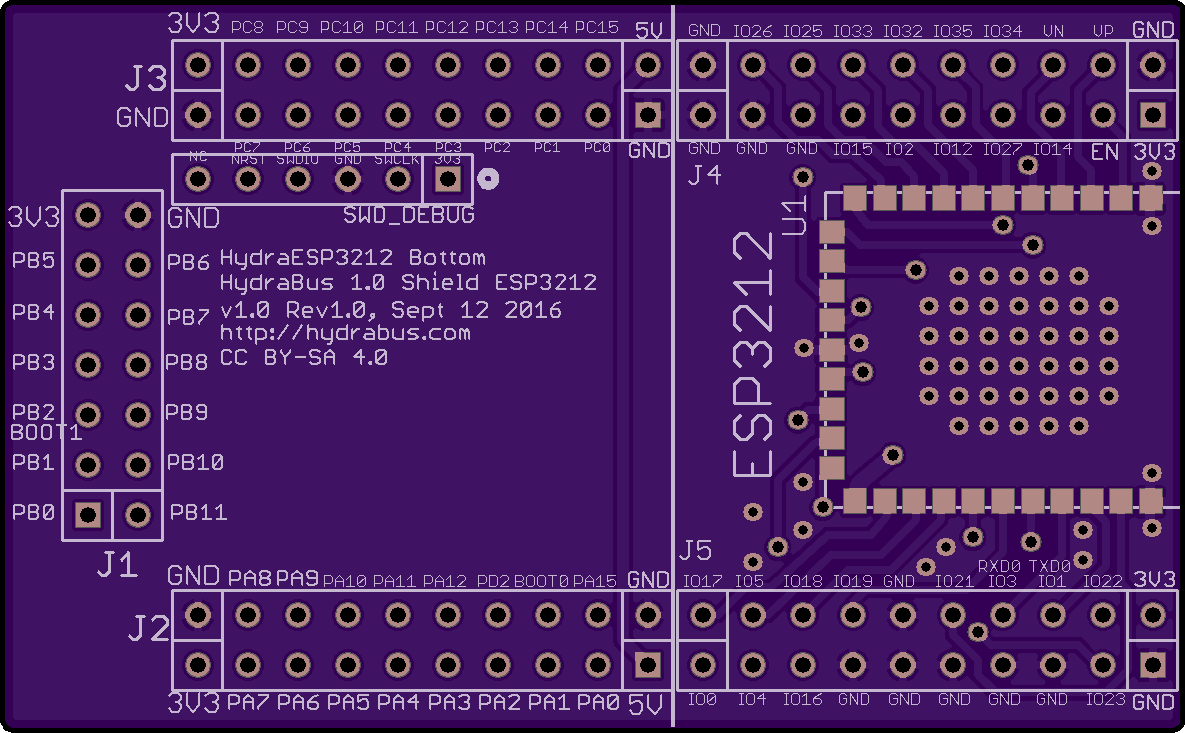
Task: Click the PC0 pin label
Action: tap(596, 147)
